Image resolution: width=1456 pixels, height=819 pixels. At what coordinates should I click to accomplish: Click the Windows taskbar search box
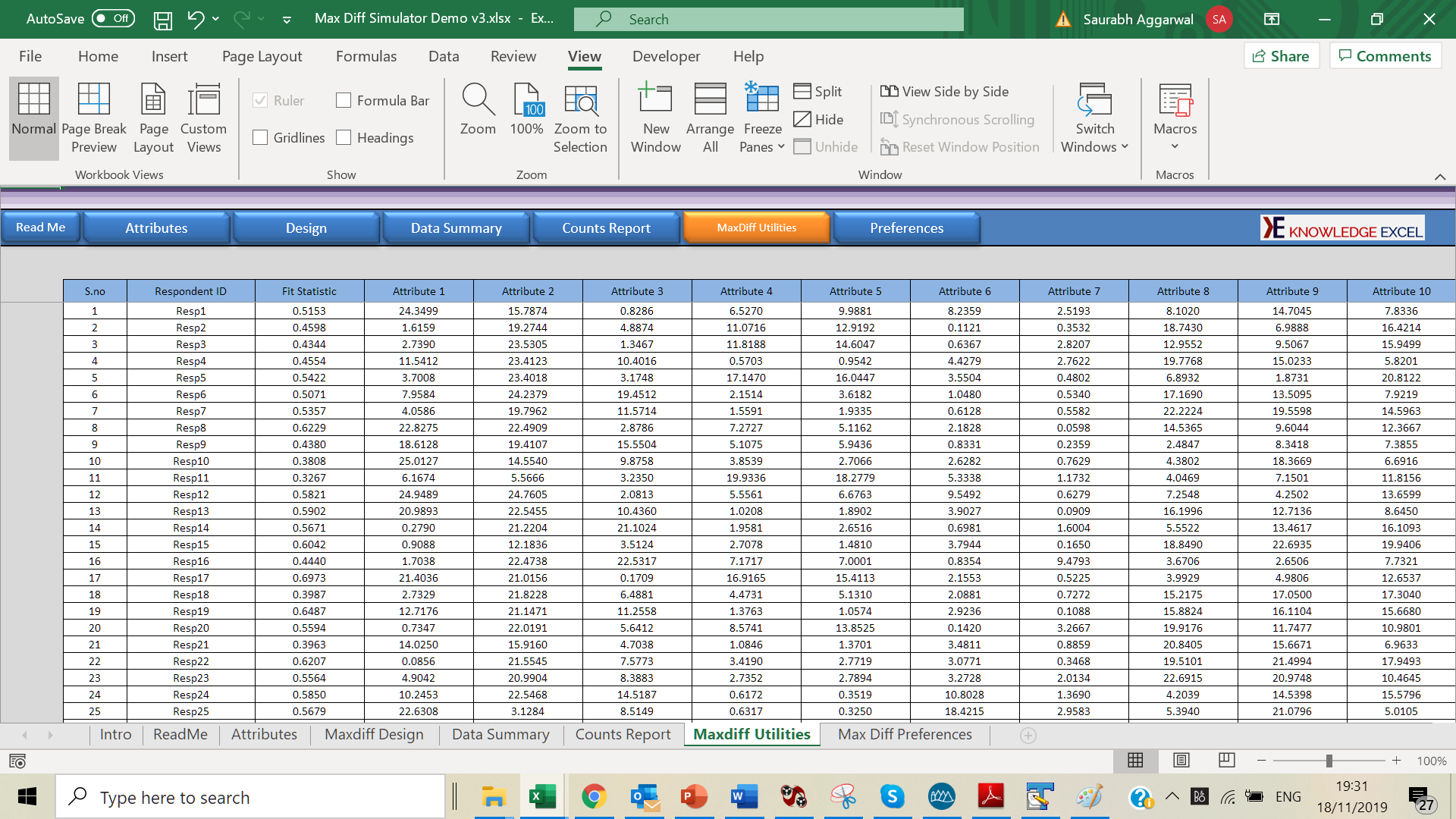(250, 797)
